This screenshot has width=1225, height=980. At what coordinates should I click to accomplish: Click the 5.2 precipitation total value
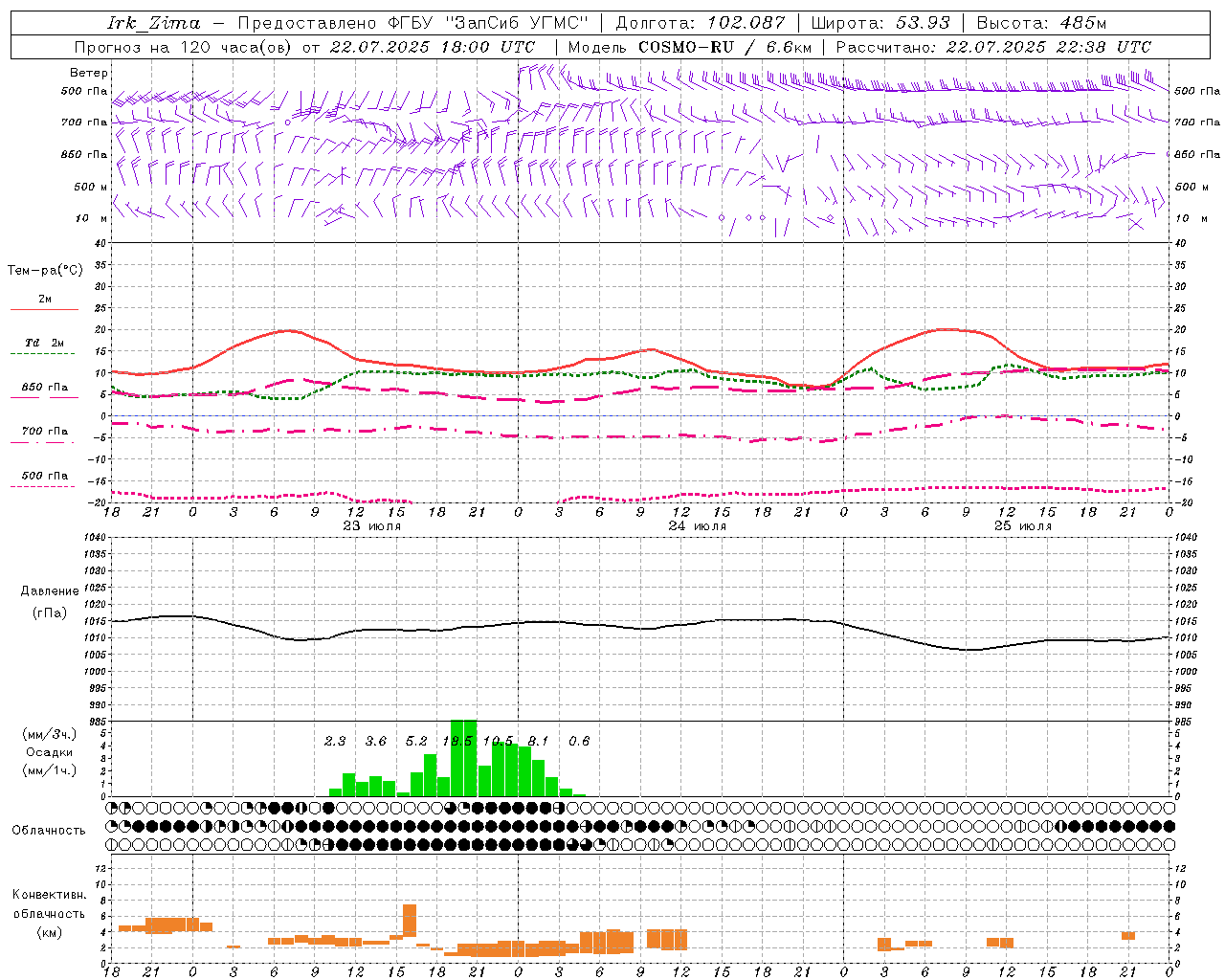click(x=416, y=742)
